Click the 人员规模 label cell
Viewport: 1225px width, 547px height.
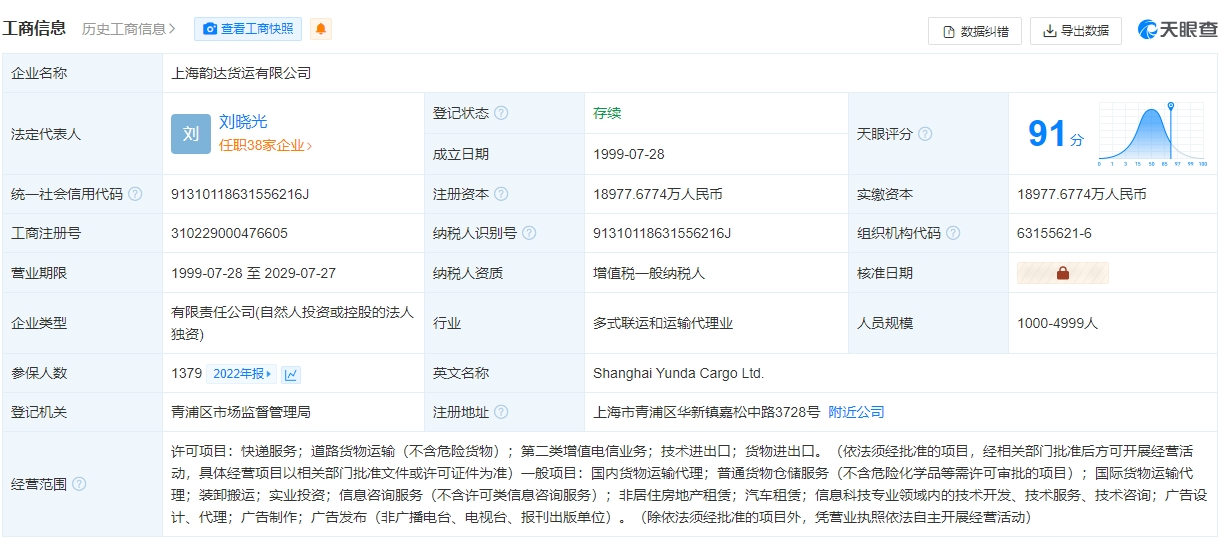tap(928, 323)
